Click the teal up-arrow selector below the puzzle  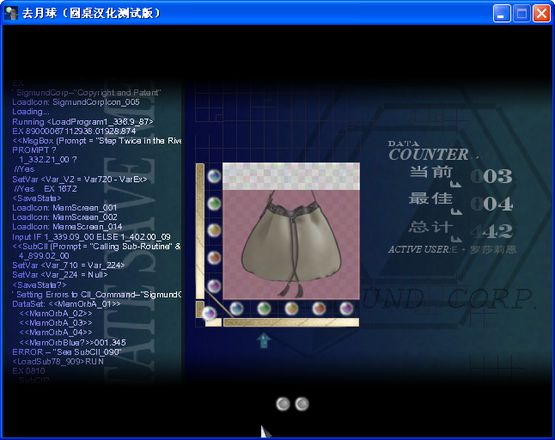(x=264, y=341)
